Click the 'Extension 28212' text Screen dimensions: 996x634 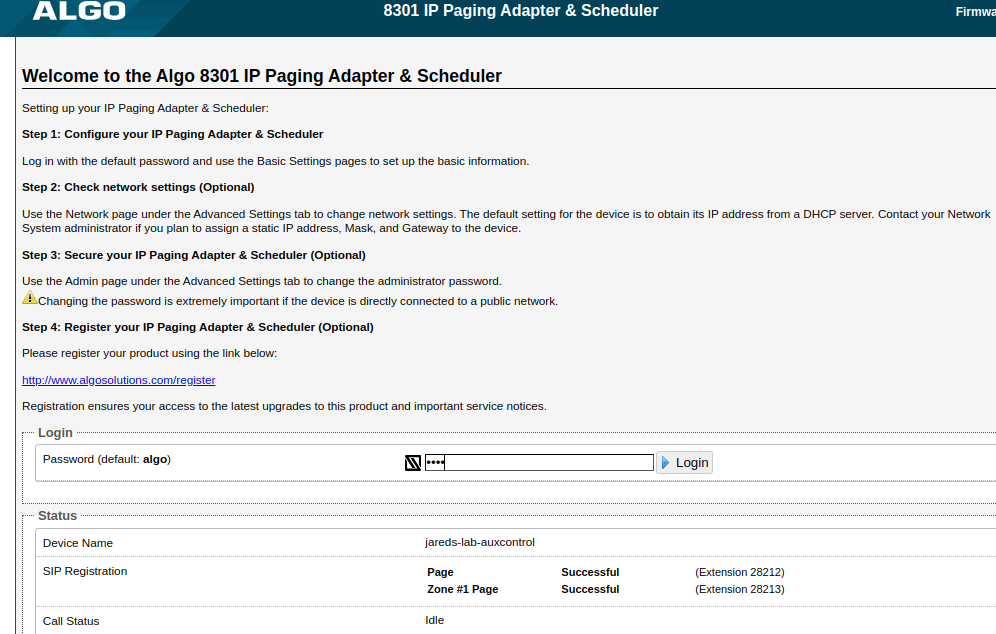tap(739, 572)
